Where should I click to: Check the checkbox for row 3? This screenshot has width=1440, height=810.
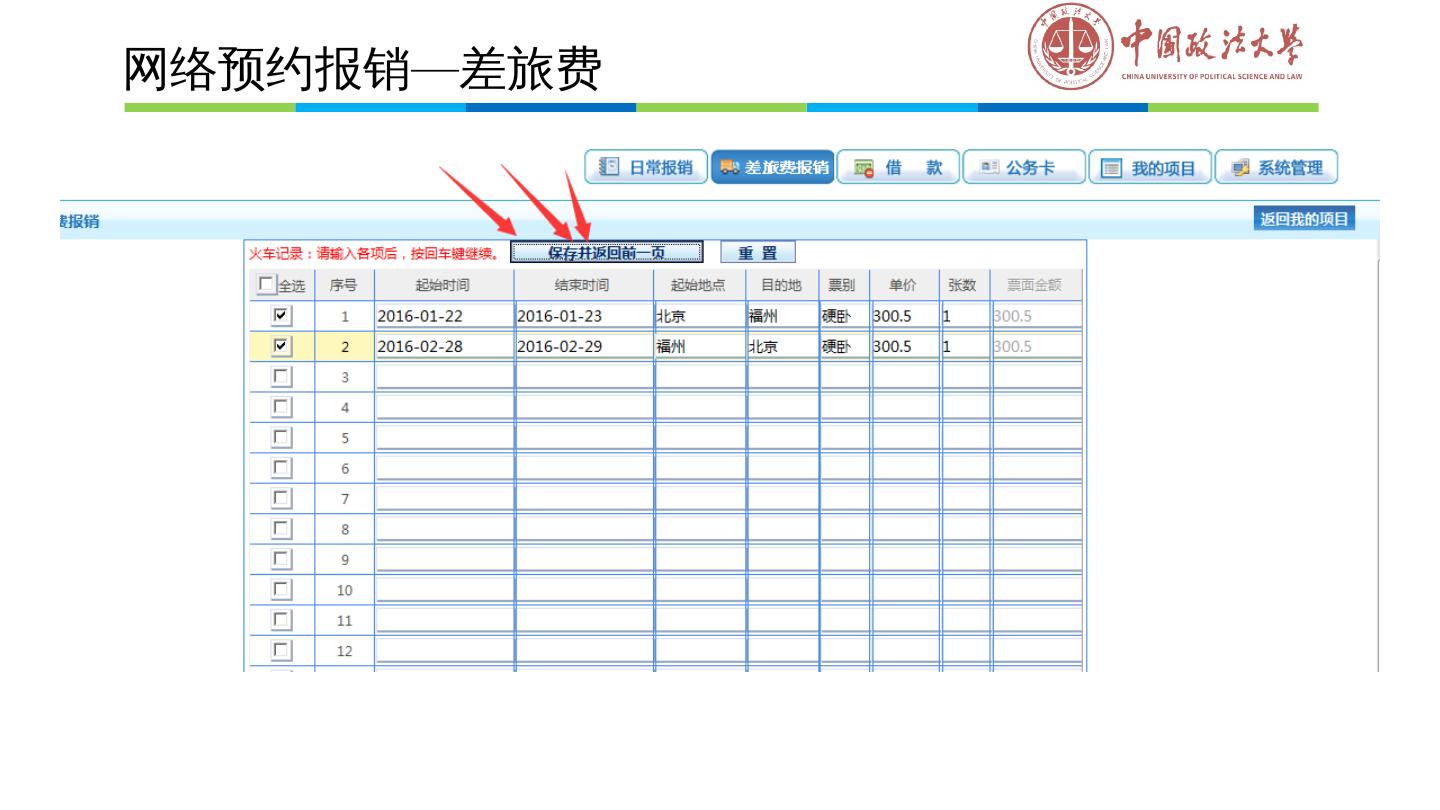tap(281, 376)
